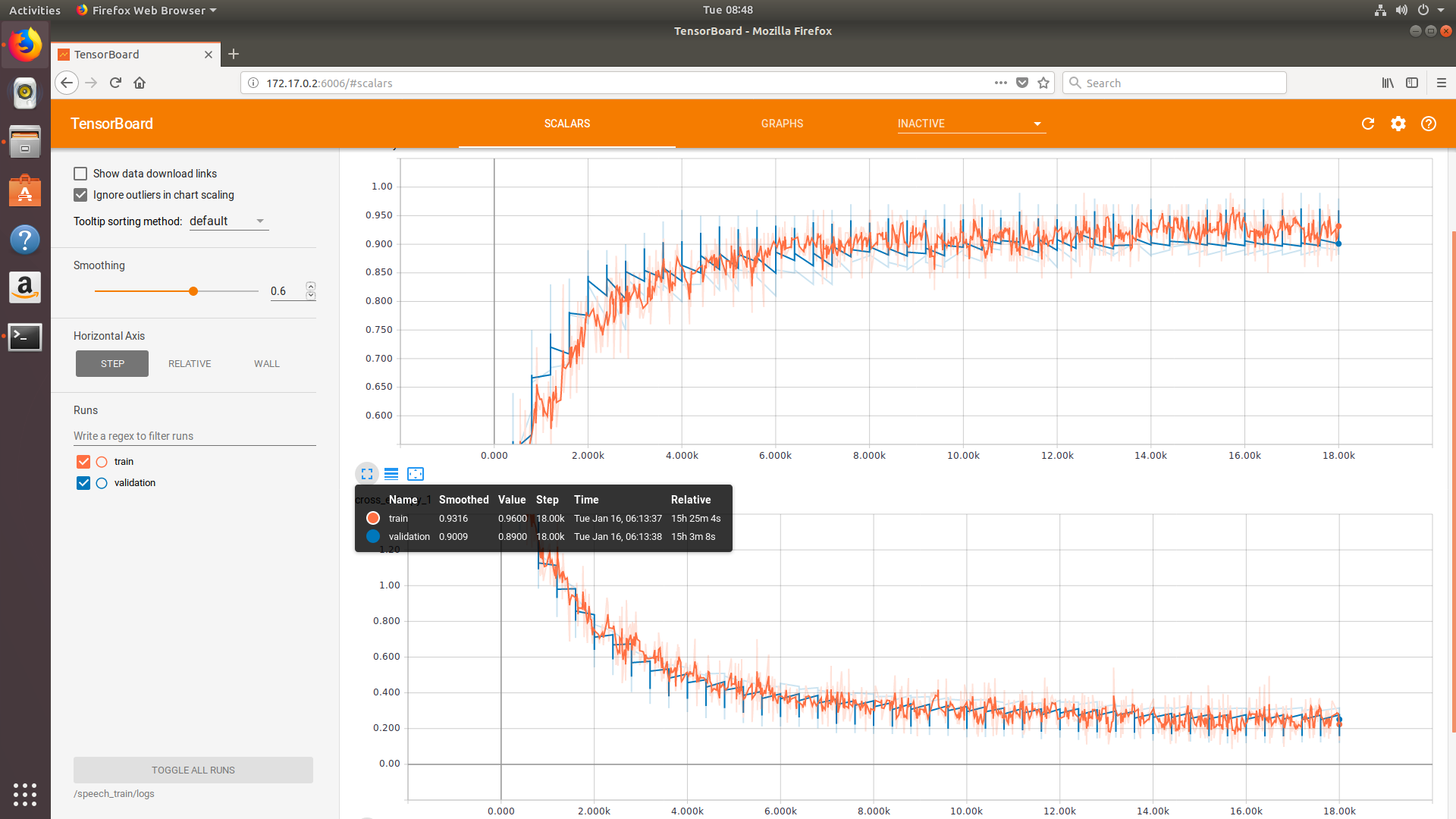Image resolution: width=1456 pixels, height=819 pixels.
Task: Show Firefox sidebars icon
Action: pyautogui.click(x=1412, y=83)
